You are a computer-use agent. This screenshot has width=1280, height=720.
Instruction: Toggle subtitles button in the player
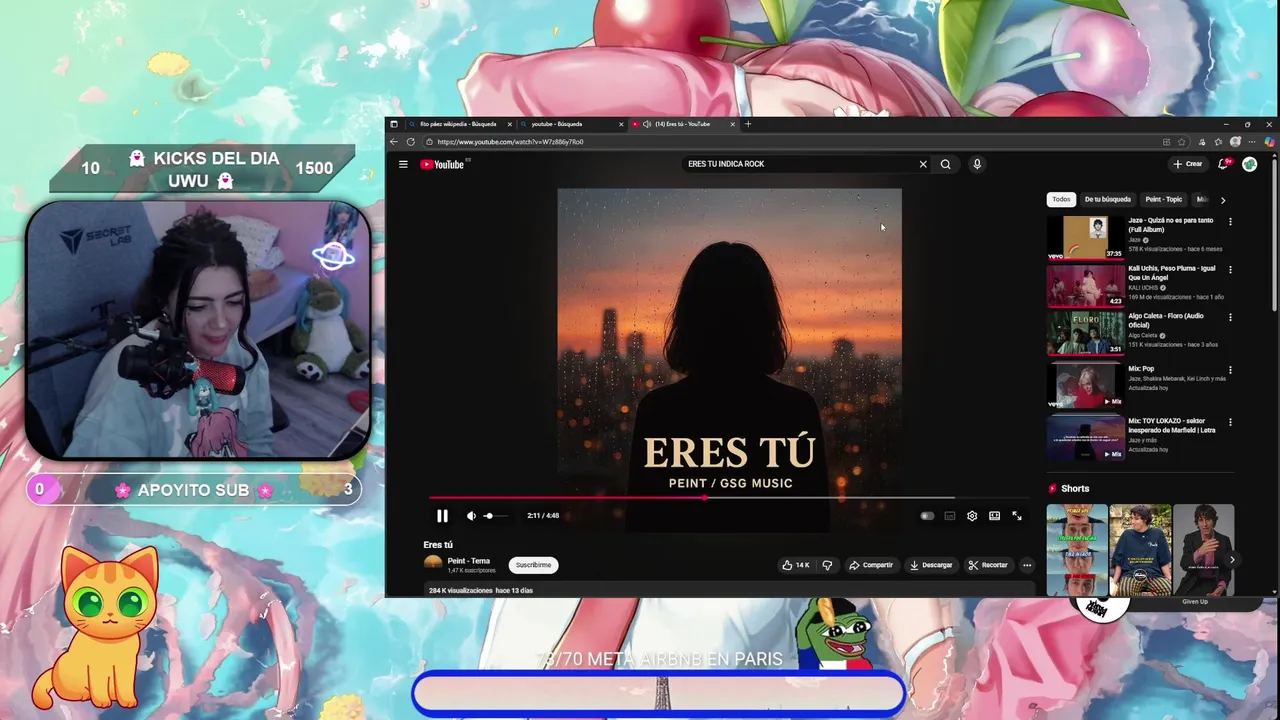coord(950,516)
